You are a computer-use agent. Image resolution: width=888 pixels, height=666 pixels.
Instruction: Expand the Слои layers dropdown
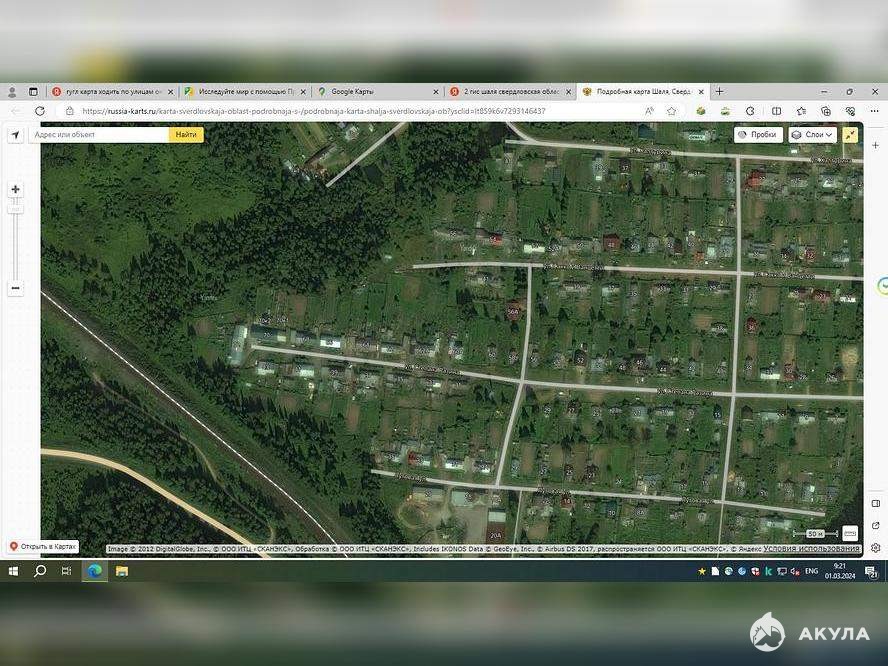(812, 134)
